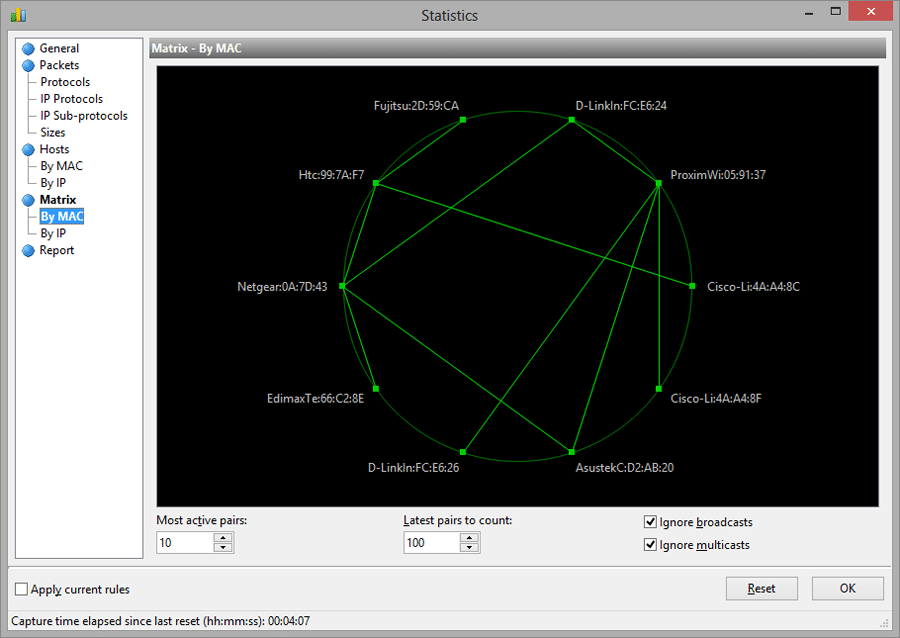Click the Netgear:0A:7D:43 node in the matrix
The height and width of the screenshot is (638, 900).
[343, 286]
